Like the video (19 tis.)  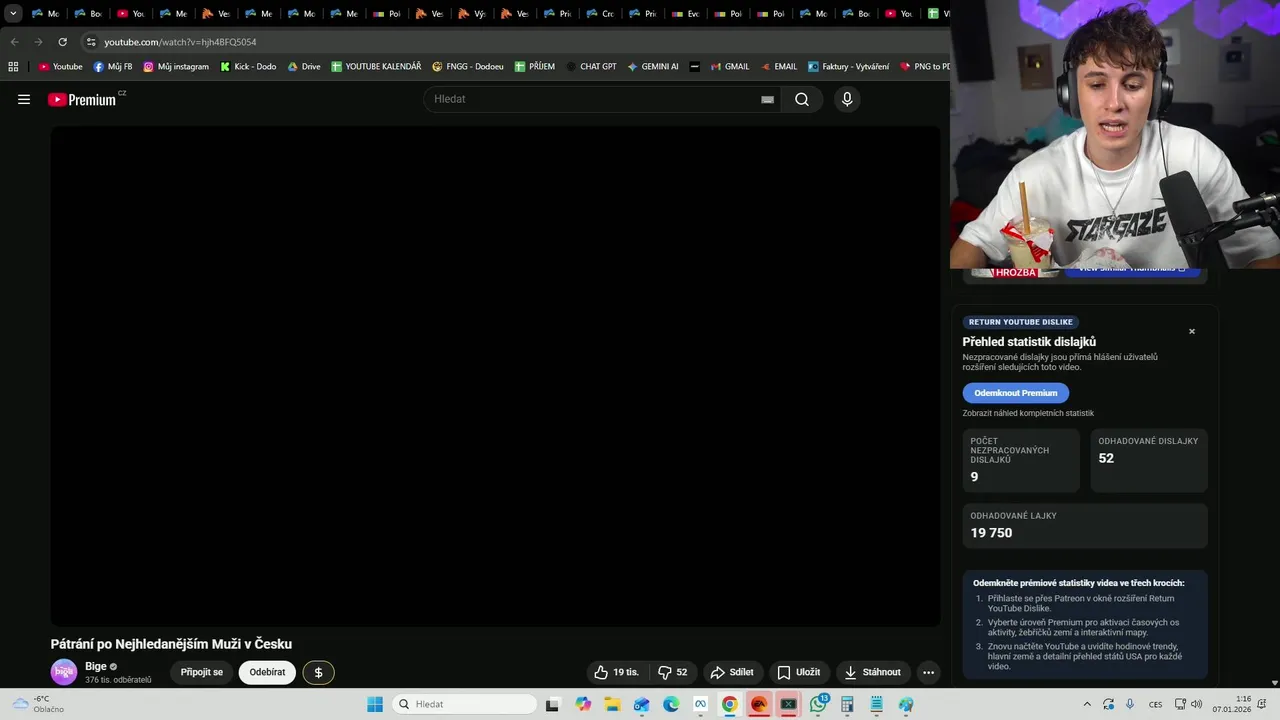tap(616, 672)
